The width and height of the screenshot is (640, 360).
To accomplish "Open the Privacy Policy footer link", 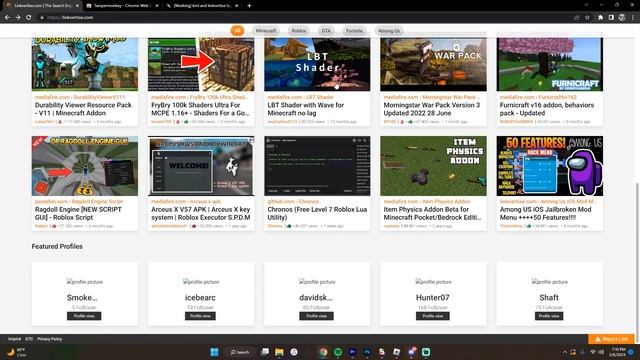I will point(50,339).
